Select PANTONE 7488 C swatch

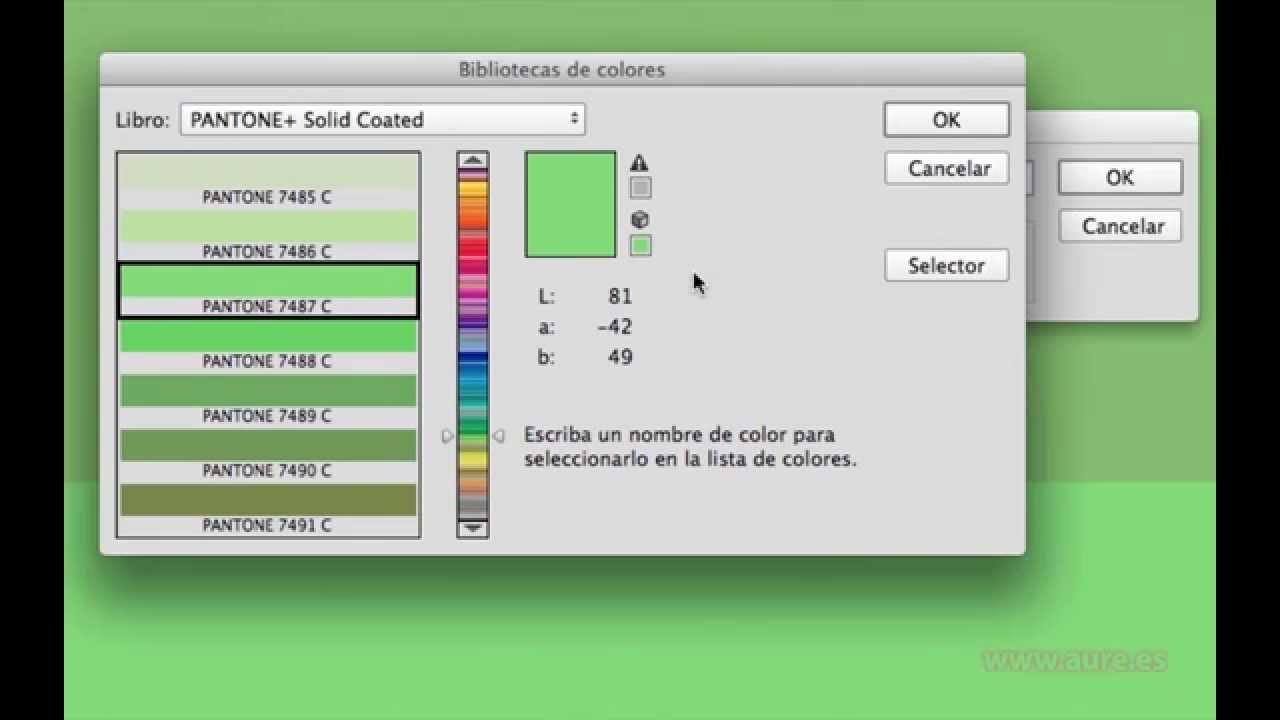(268, 345)
